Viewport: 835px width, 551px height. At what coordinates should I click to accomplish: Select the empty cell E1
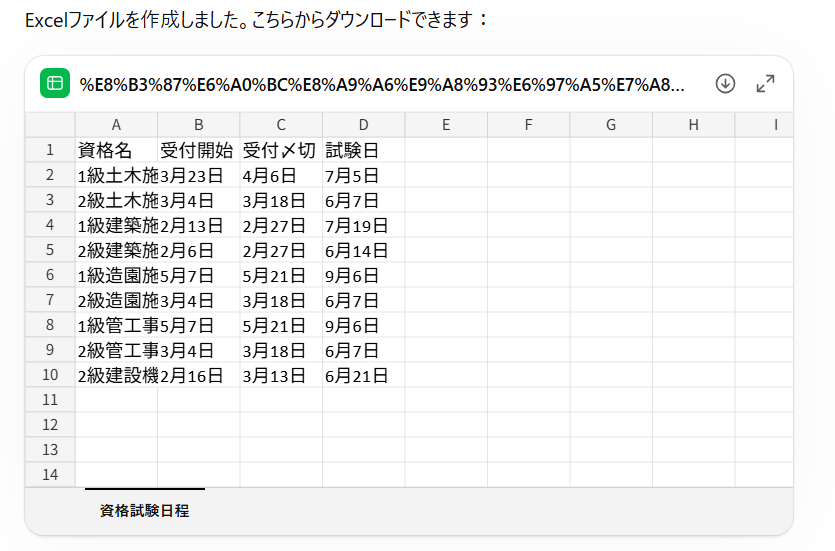pos(446,150)
